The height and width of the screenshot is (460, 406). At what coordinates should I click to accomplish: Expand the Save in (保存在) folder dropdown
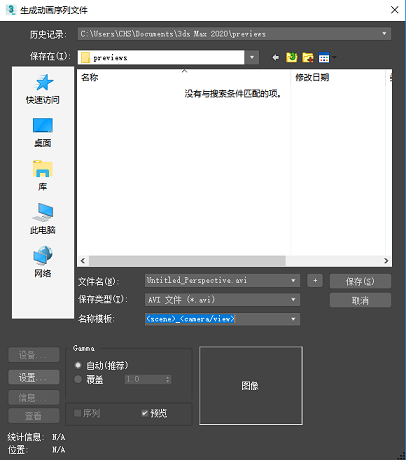252,57
